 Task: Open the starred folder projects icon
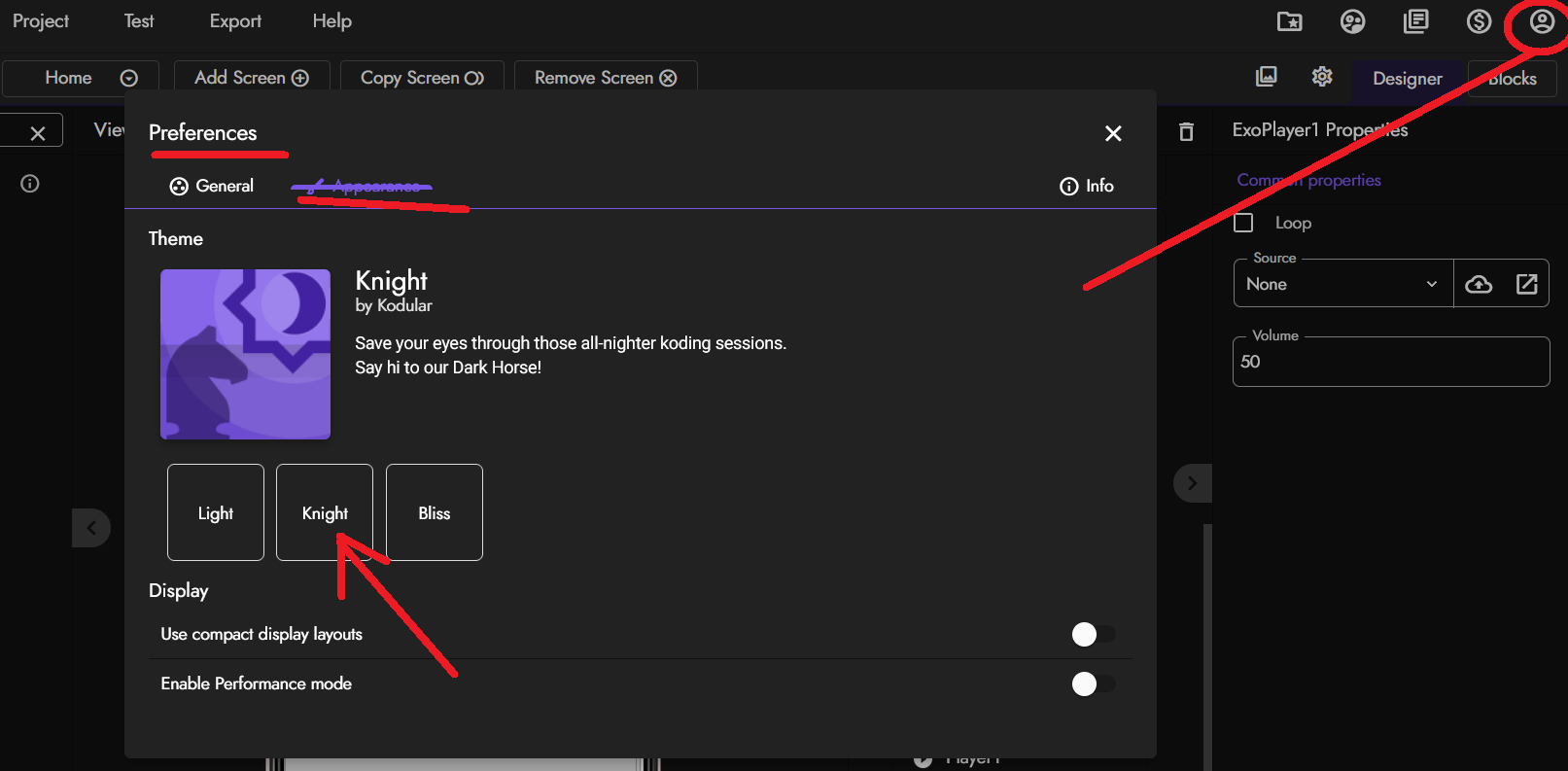(x=1289, y=21)
